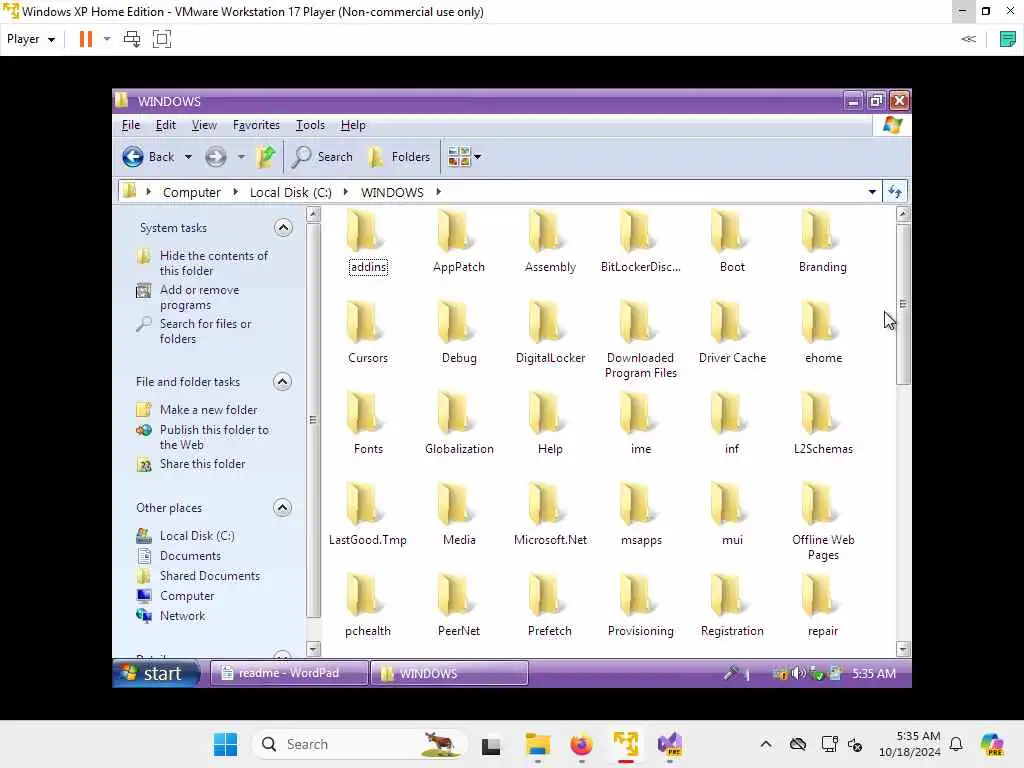Open the Views dropdown arrow
This screenshot has height=768, width=1024.
click(x=477, y=157)
